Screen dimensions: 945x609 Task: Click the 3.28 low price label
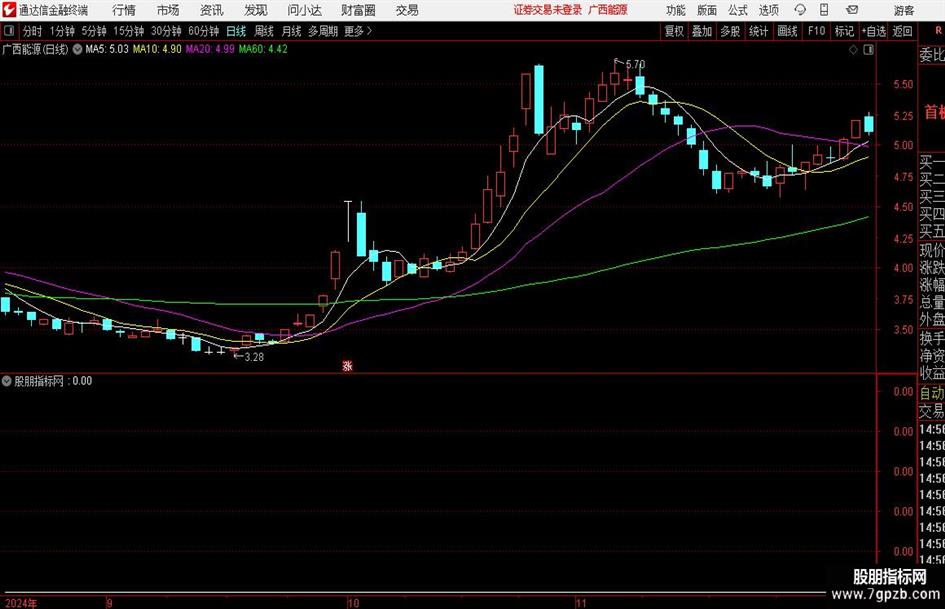pyautogui.click(x=254, y=357)
